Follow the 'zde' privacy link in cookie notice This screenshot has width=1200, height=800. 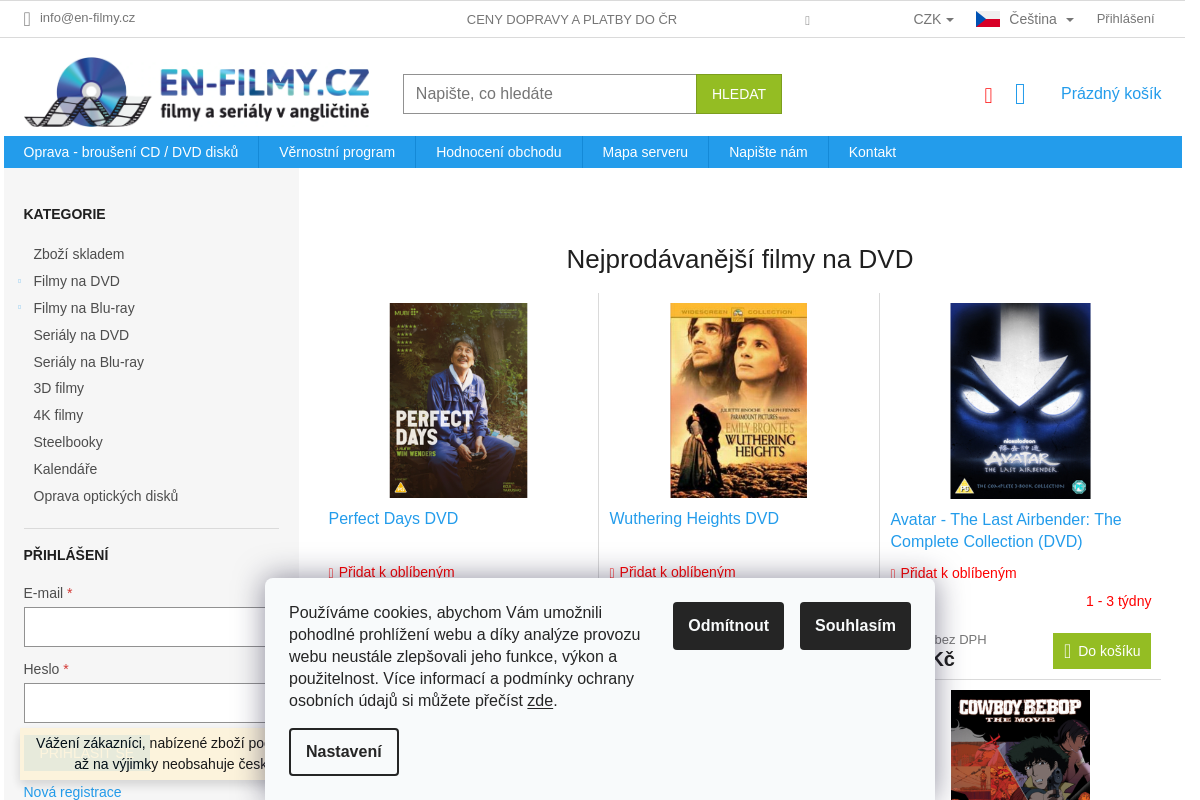(x=540, y=700)
